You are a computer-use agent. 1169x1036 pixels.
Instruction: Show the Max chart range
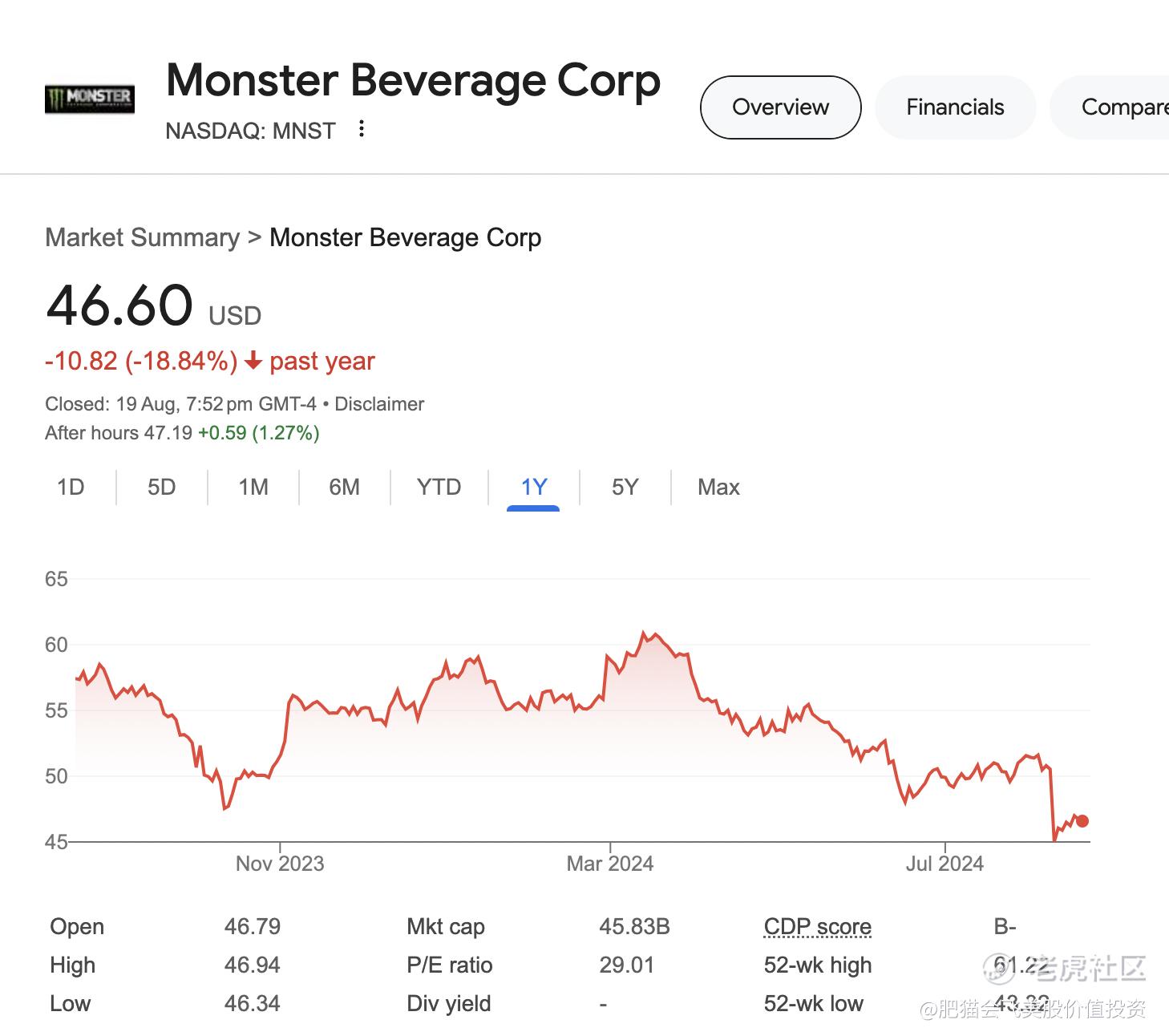[x=718, y=488]
